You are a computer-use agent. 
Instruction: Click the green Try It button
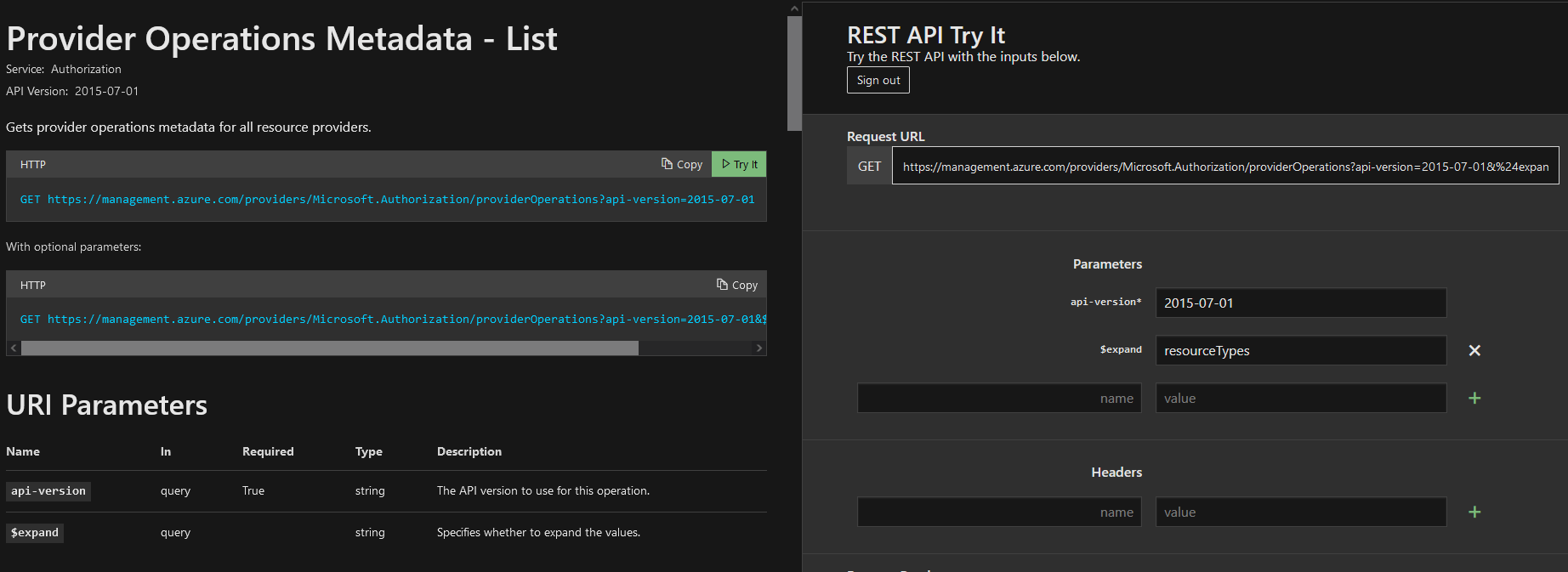pos(739,164)
